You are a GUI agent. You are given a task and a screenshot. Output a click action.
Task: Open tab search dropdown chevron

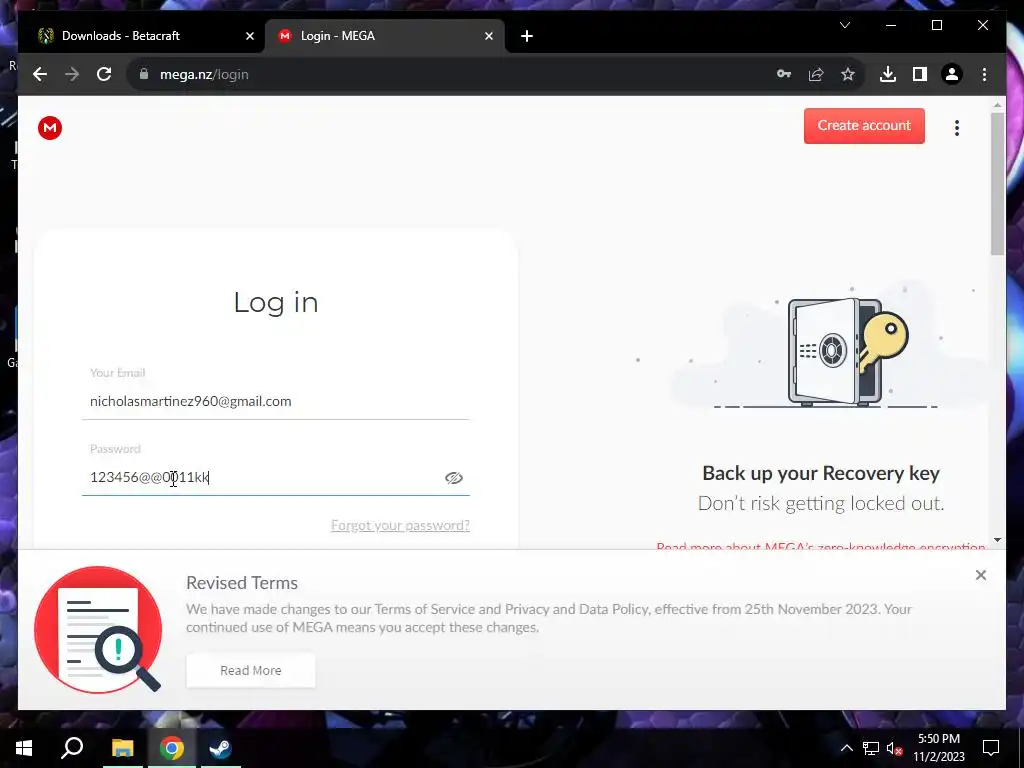tap(844, 25)
